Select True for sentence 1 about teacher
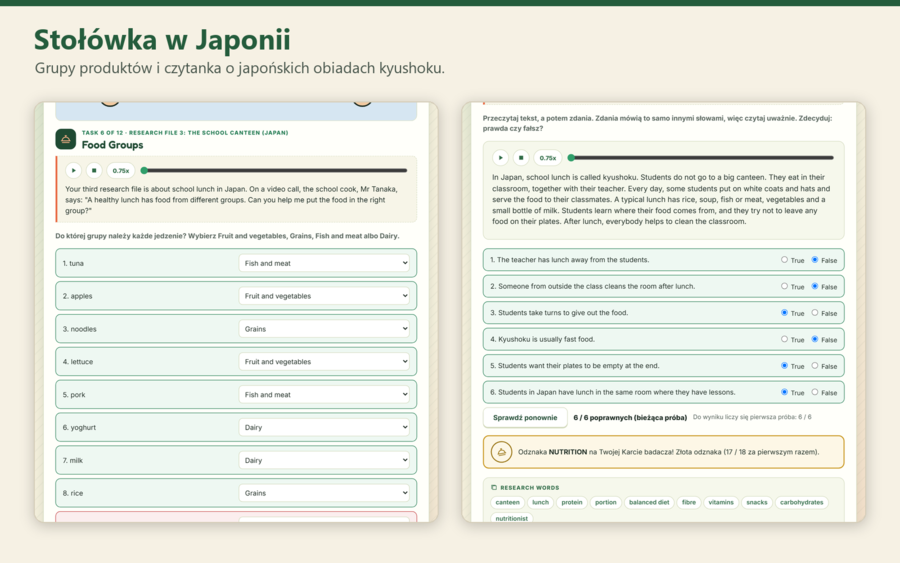This screenshot has width=900, height=563. point(784,260)
